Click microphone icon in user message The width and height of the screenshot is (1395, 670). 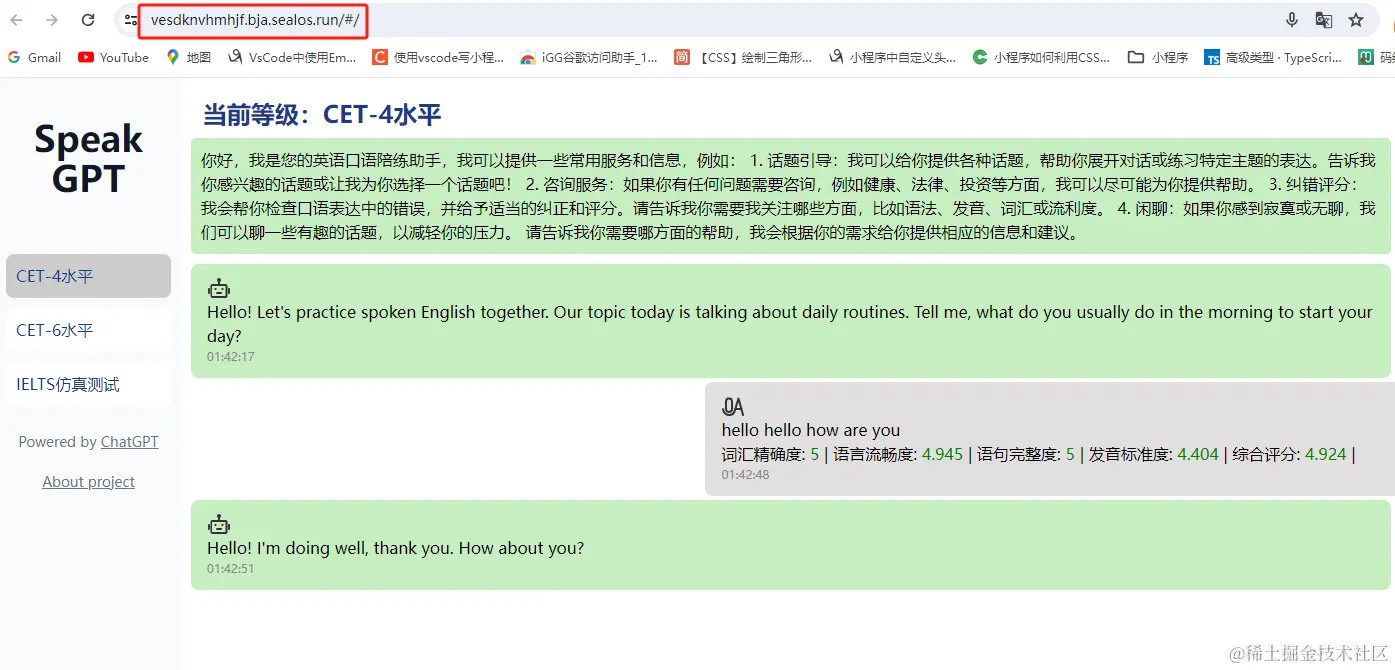(733, 407)
